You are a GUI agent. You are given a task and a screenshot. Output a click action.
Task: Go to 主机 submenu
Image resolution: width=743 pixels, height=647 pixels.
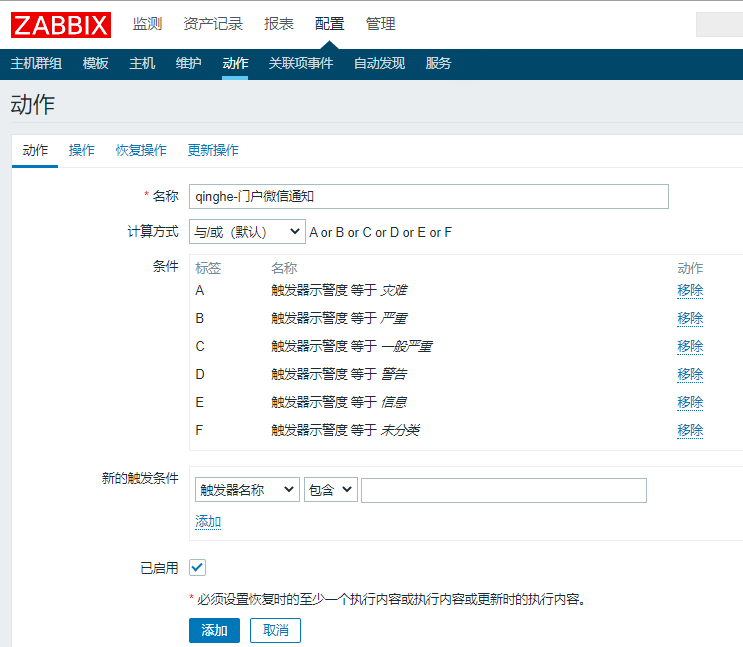tap(142, 63)
